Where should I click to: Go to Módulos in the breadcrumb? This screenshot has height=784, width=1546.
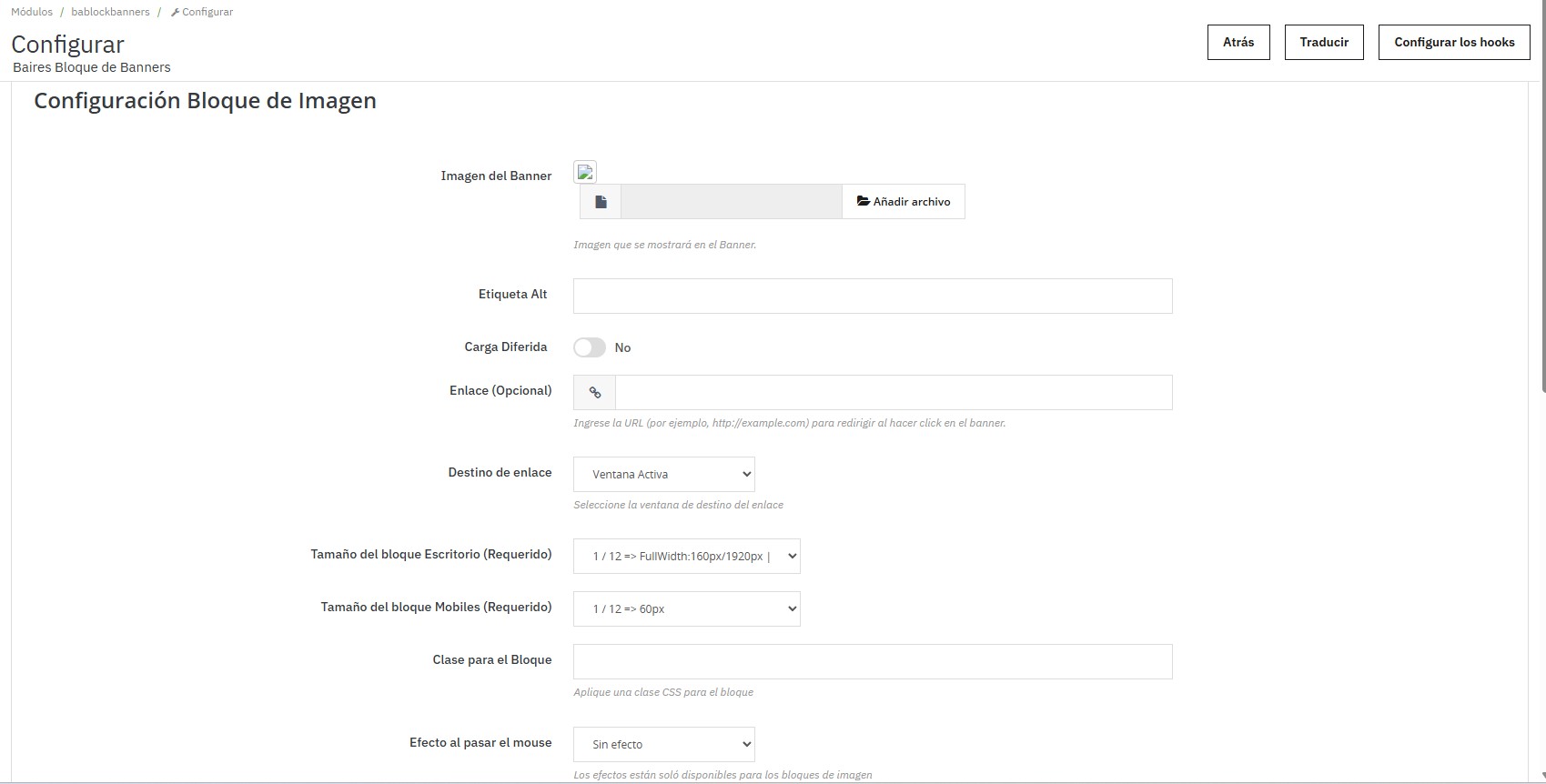pos(32,12)
